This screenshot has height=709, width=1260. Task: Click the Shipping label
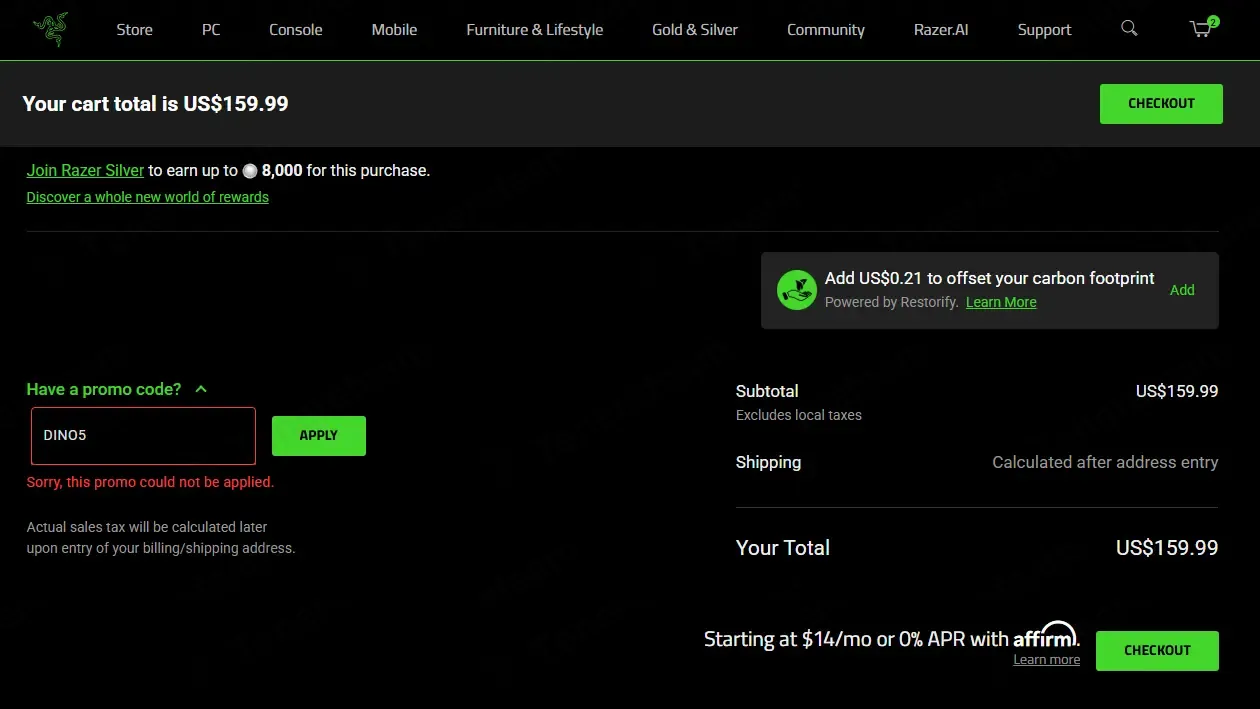pos(768,462)
